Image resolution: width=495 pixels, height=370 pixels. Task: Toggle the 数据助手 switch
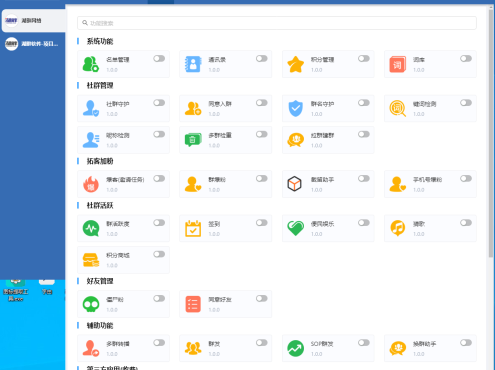pos(364,179)
